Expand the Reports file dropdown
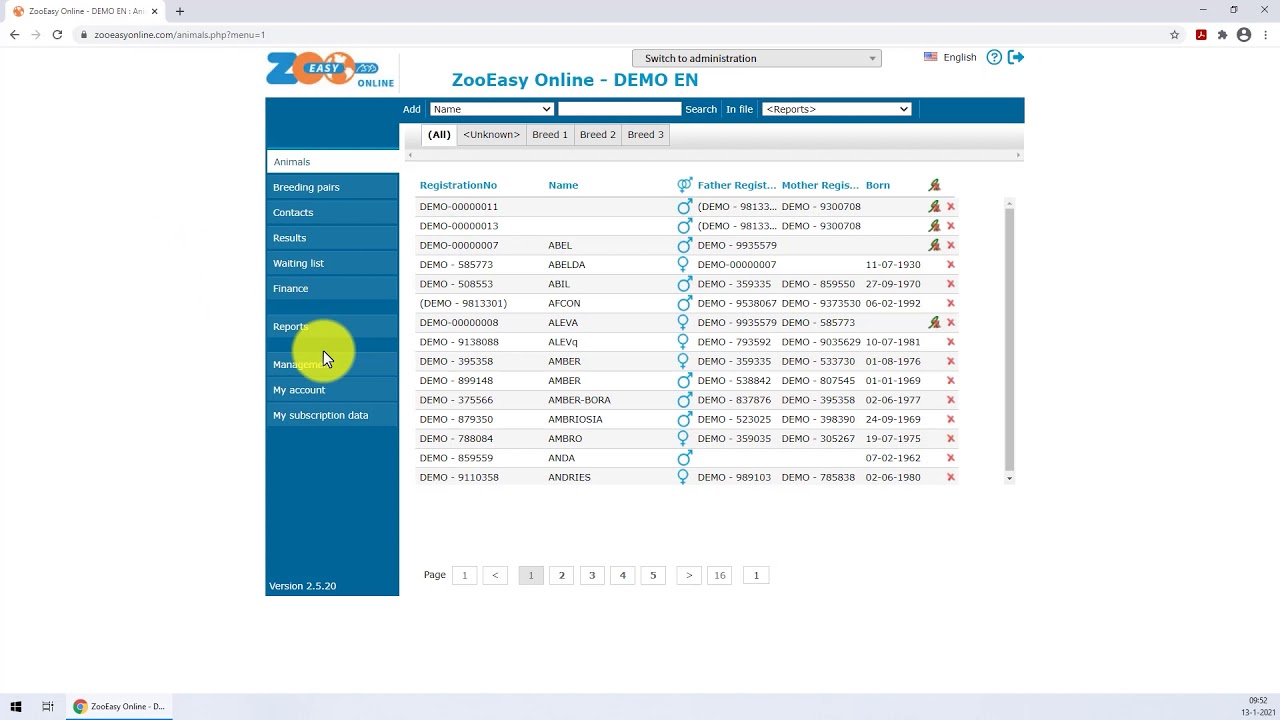 coord(836,109)
